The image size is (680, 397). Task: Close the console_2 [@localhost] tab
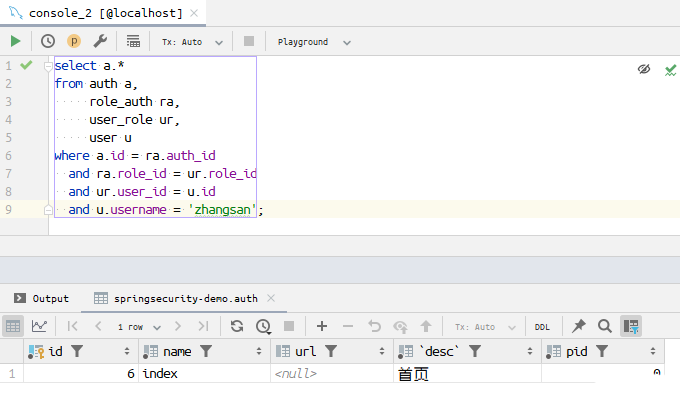click(194, 13)
